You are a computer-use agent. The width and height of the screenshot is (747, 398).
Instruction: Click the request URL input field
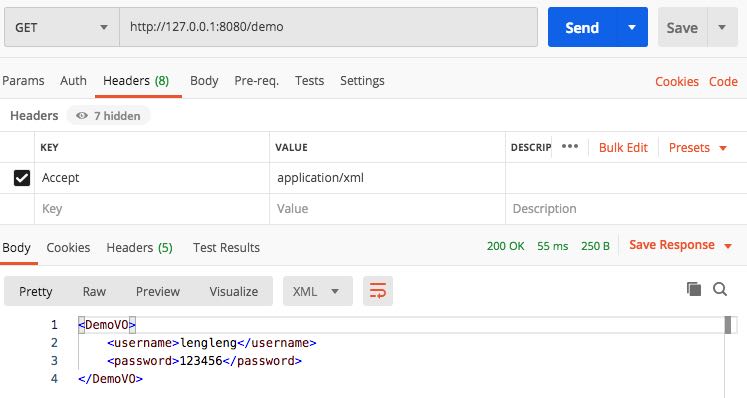pyautogui.click(x=328, y=27)
